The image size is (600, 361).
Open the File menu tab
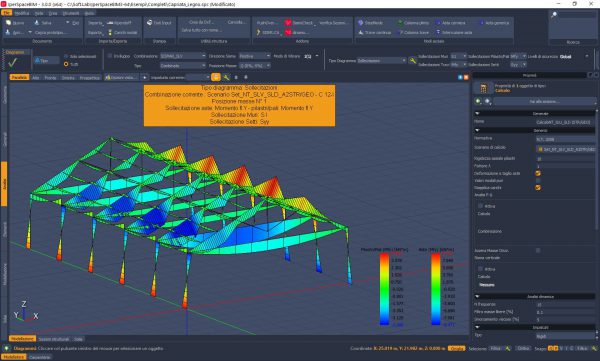pos(7,13)
